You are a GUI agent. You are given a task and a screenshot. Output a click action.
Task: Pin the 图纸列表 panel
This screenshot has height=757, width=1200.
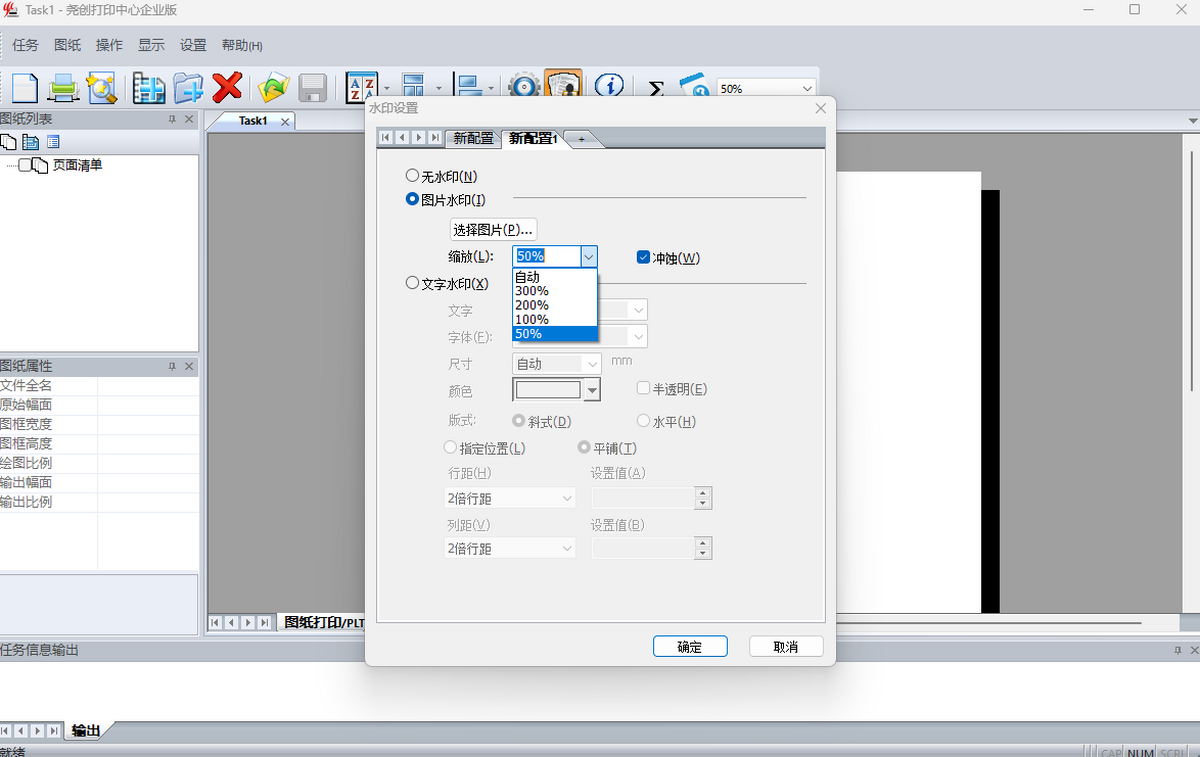tap(172, 119)
